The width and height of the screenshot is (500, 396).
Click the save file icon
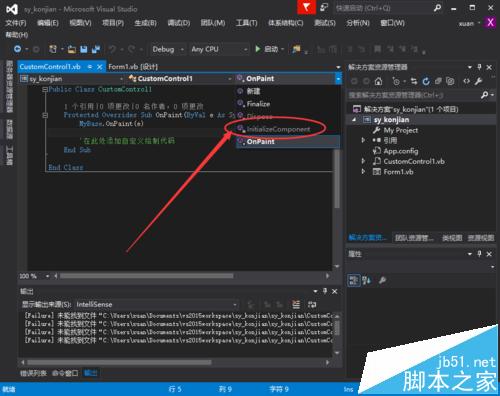coord(84,50)
